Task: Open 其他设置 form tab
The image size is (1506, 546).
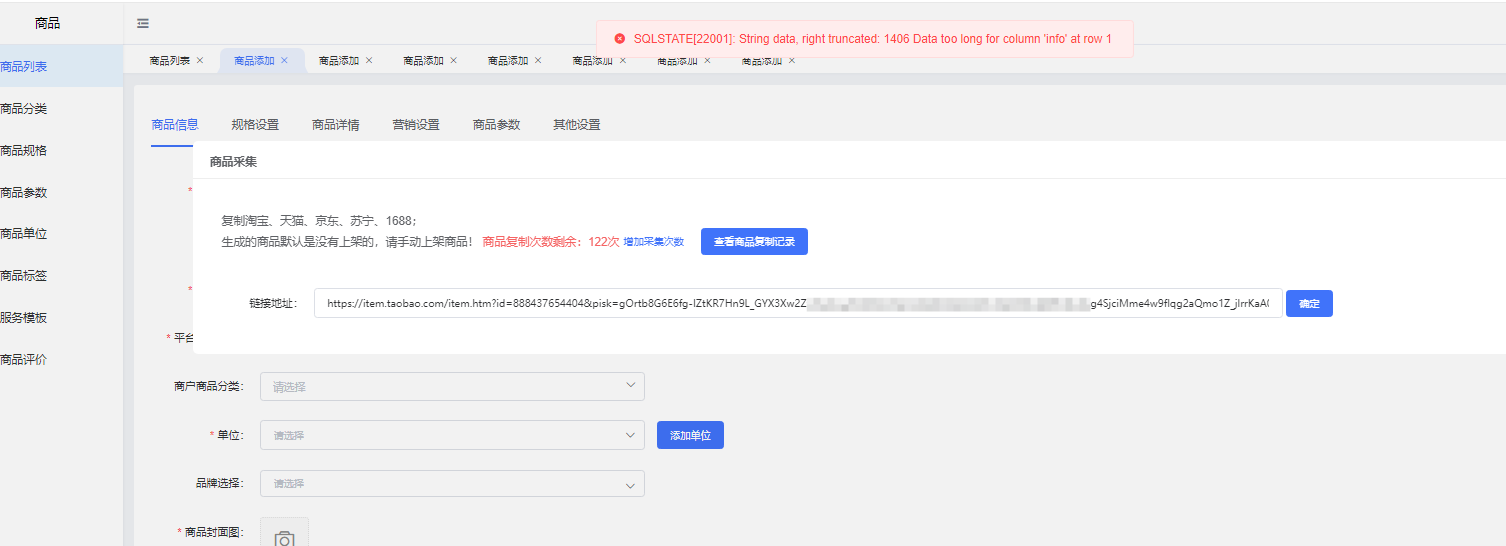Action: tap(577, 125)
